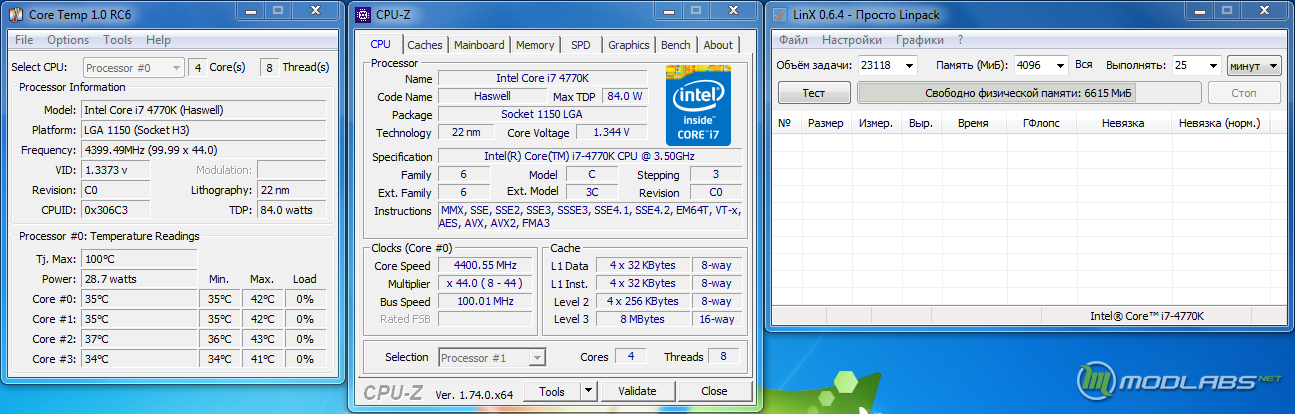Click the Frequency field in Core Temp

pos(203,150)
